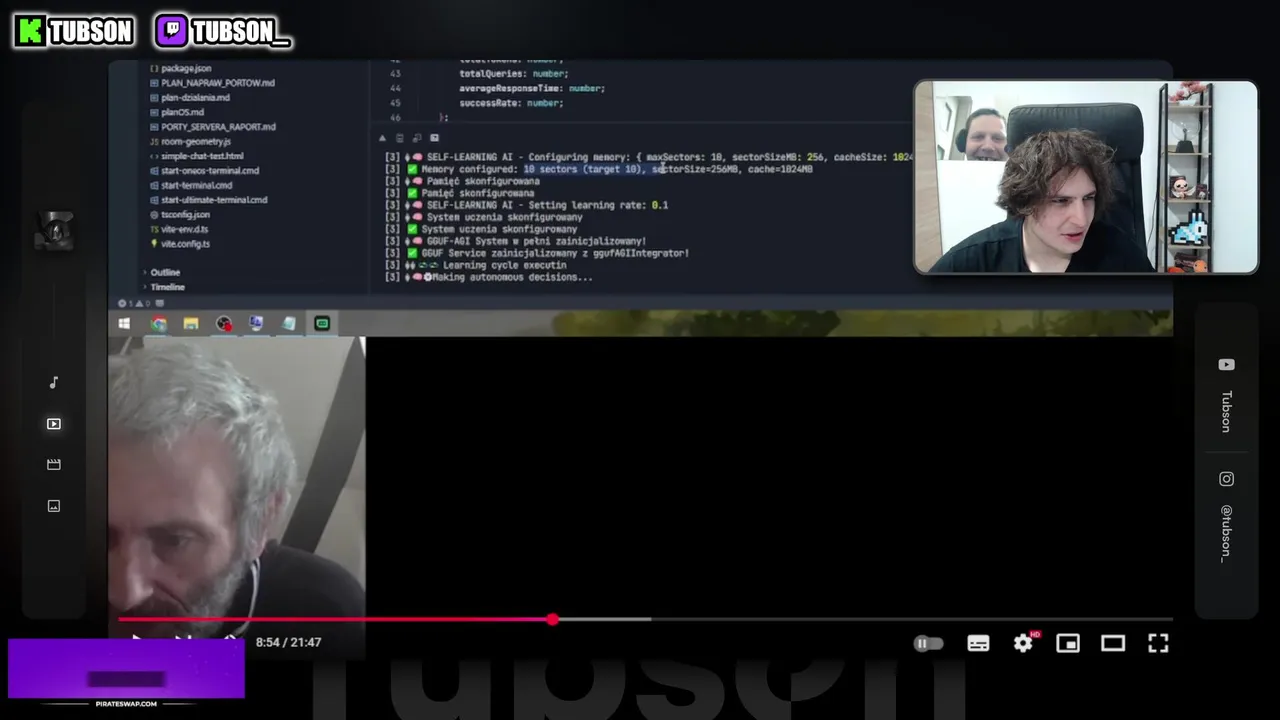
Task: Click terminal line 'Learning cycle executin'
Action: [477, 265]
